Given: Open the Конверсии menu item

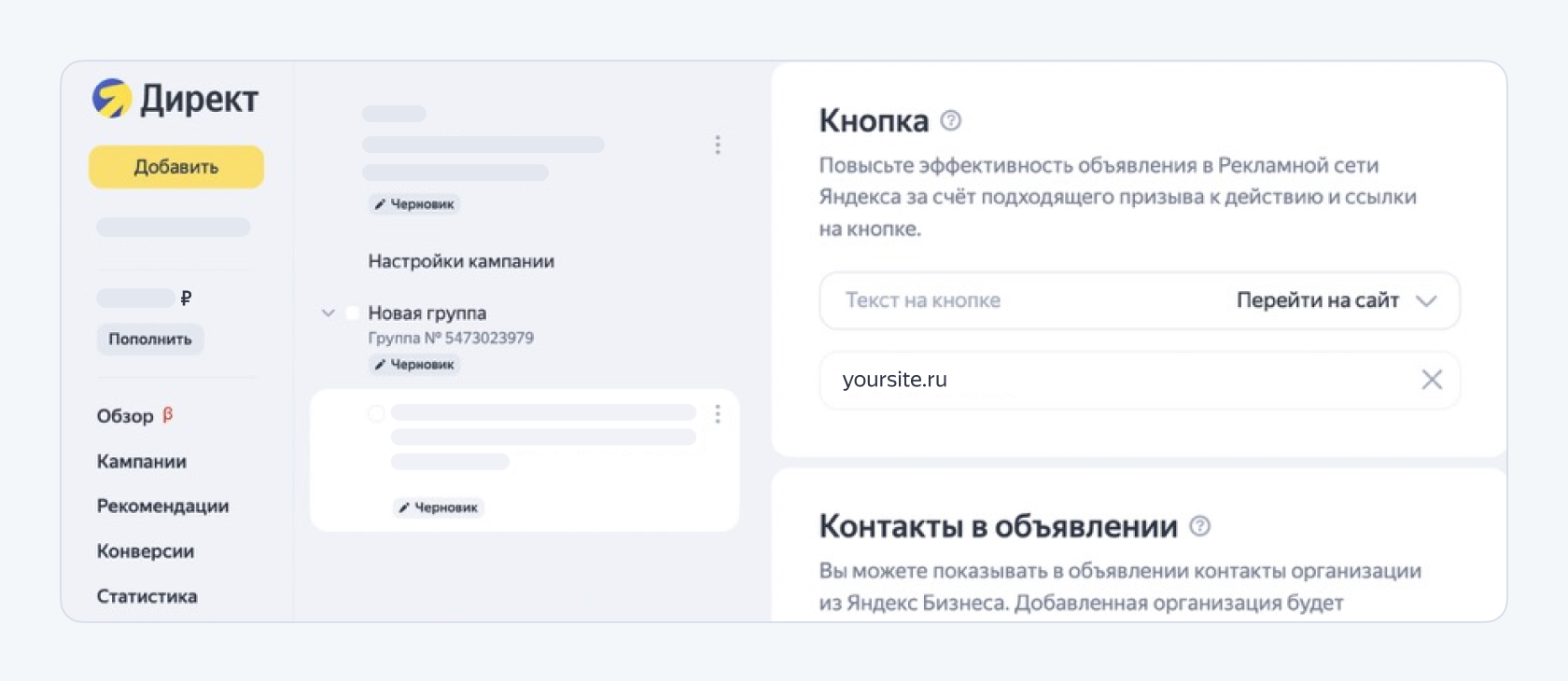Looking at the screenshot, I should tap(146, 551).
